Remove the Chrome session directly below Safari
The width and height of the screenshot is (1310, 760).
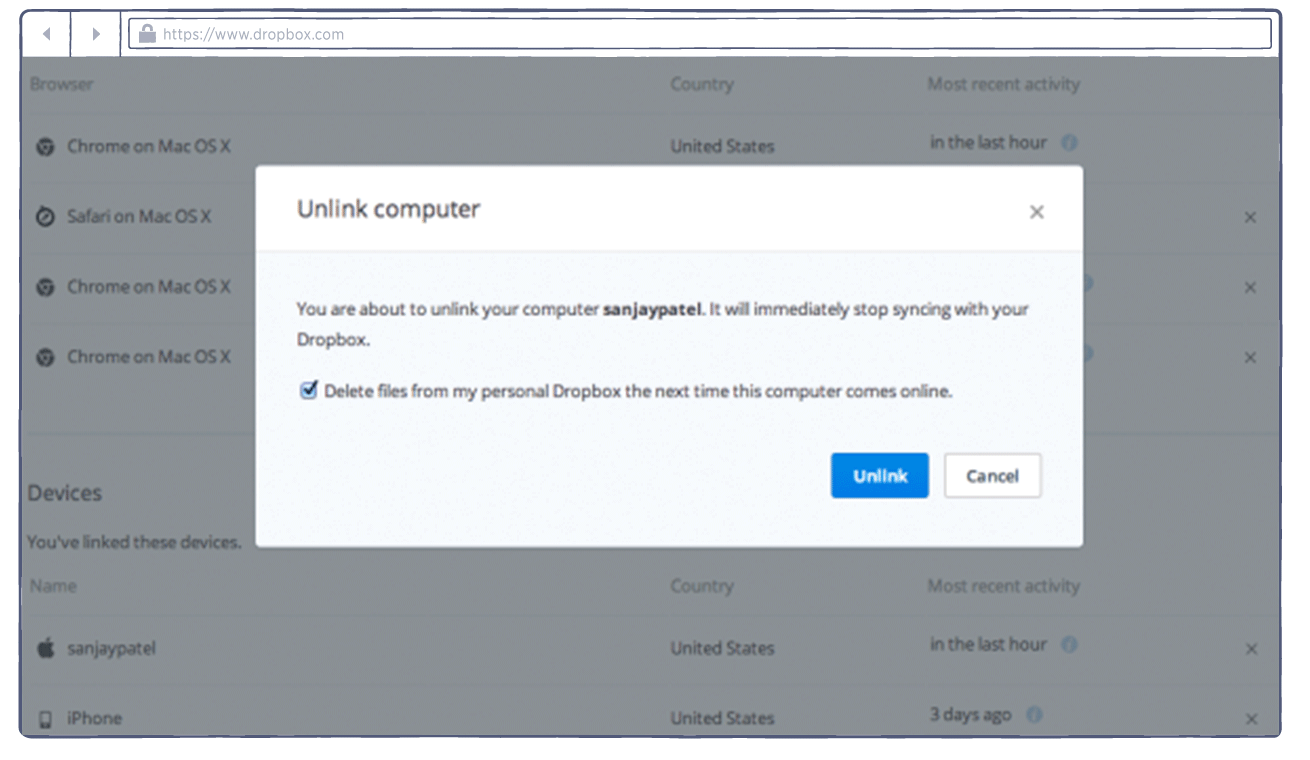(1249, 288)
